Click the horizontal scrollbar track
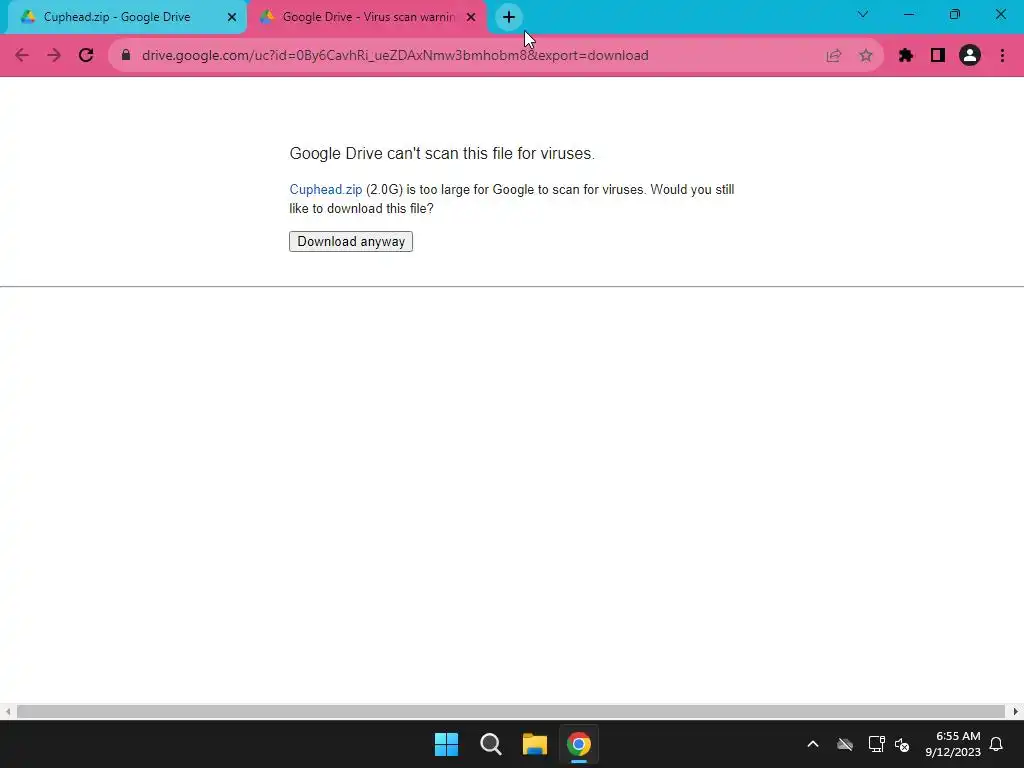Viewport: 1024px width, 768px height. point(511,711)
